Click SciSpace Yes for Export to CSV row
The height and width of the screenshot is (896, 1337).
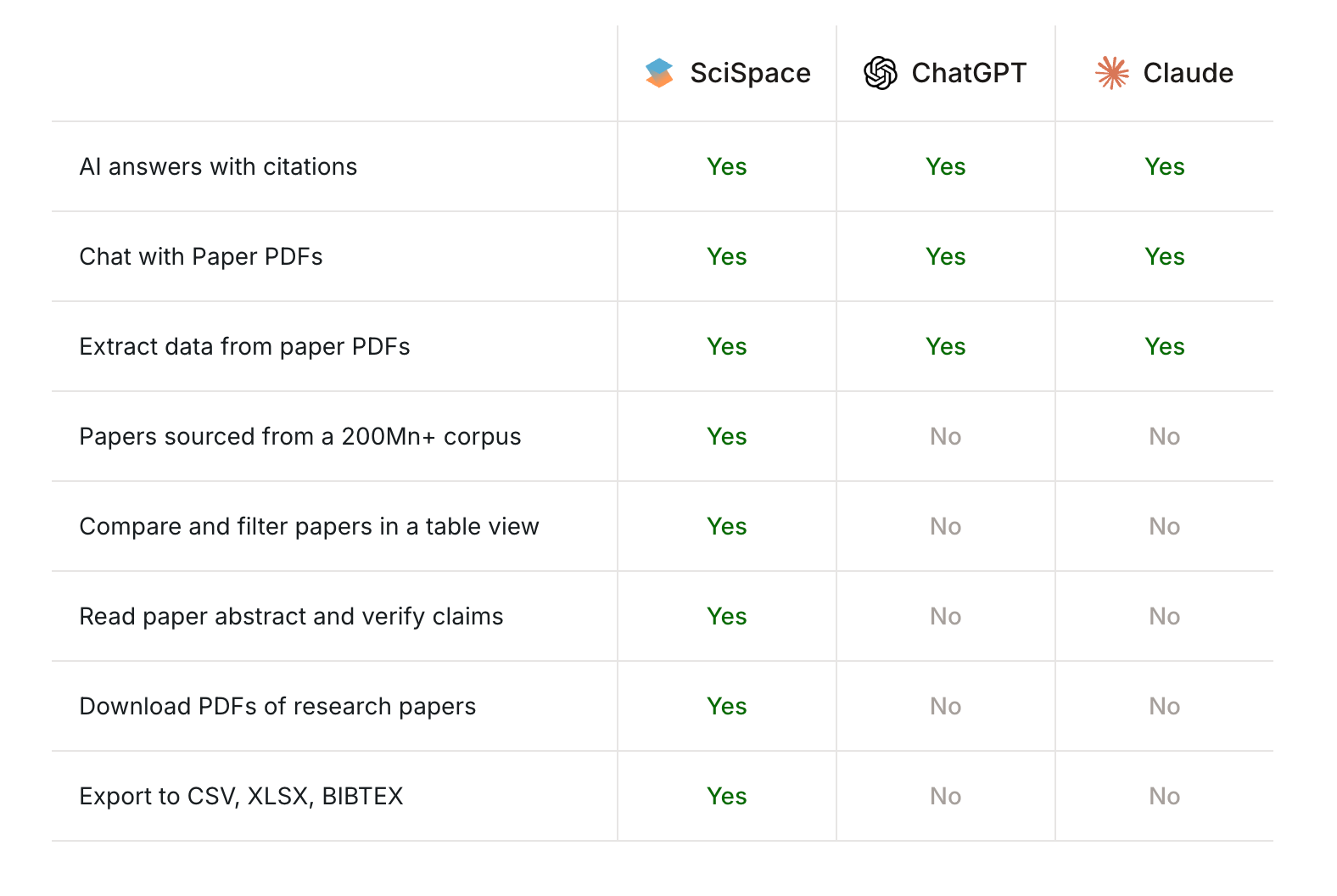tap(727, 796)
